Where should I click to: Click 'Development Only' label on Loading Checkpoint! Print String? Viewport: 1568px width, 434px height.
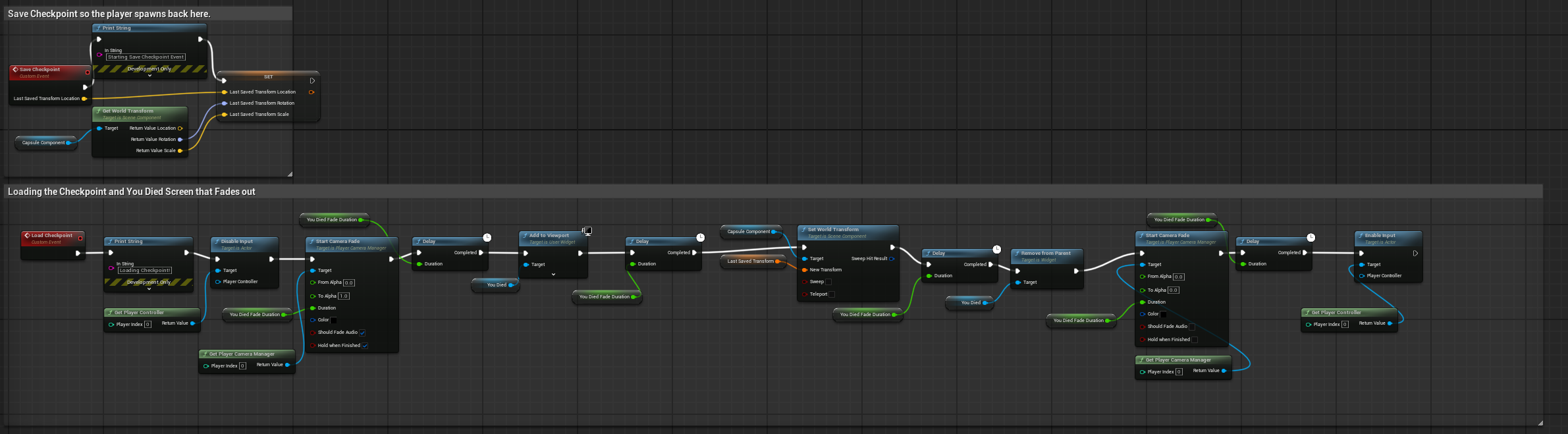tap(149, 282)
